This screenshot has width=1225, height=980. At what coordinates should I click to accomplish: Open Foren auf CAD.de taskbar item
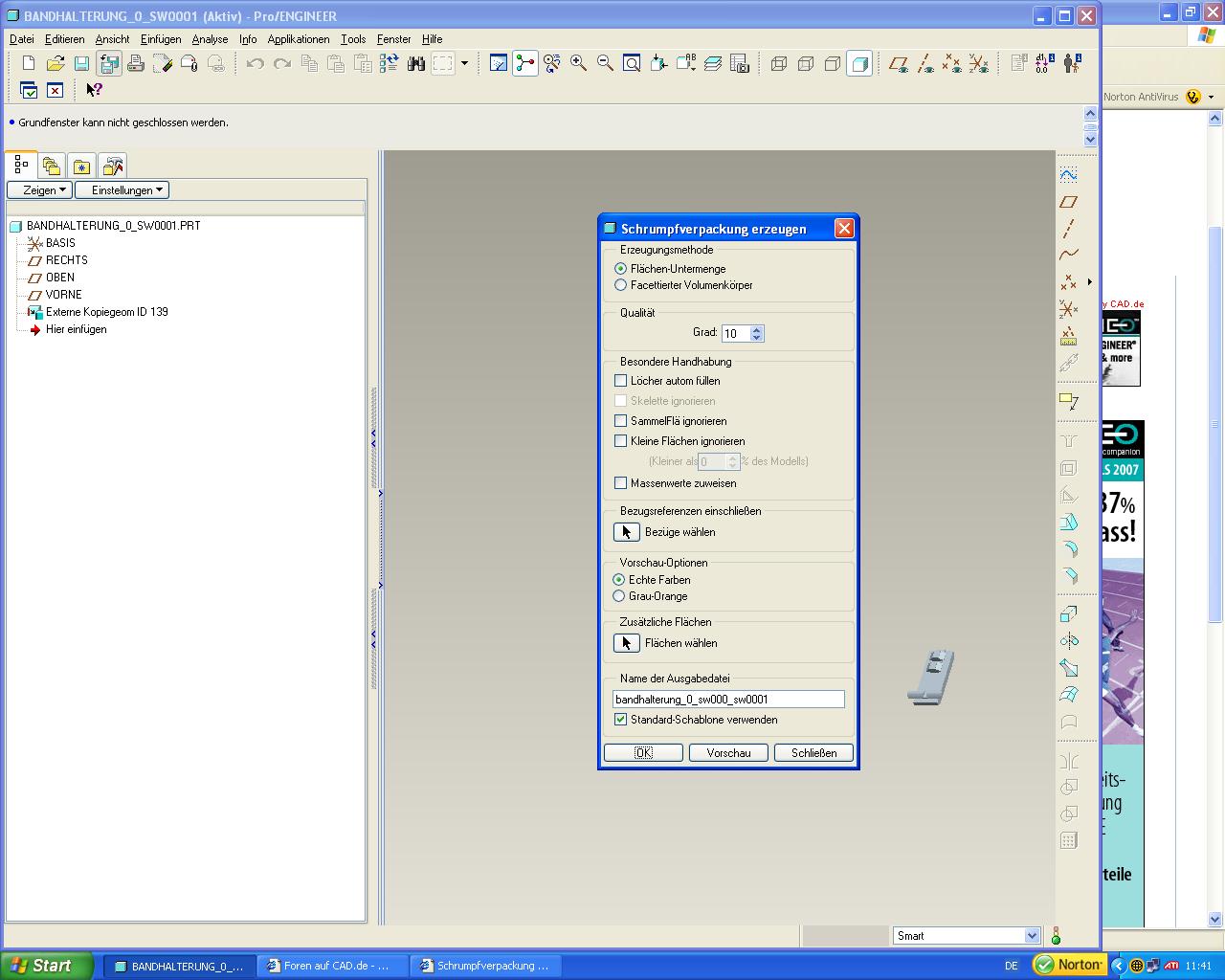click(334, 966)
